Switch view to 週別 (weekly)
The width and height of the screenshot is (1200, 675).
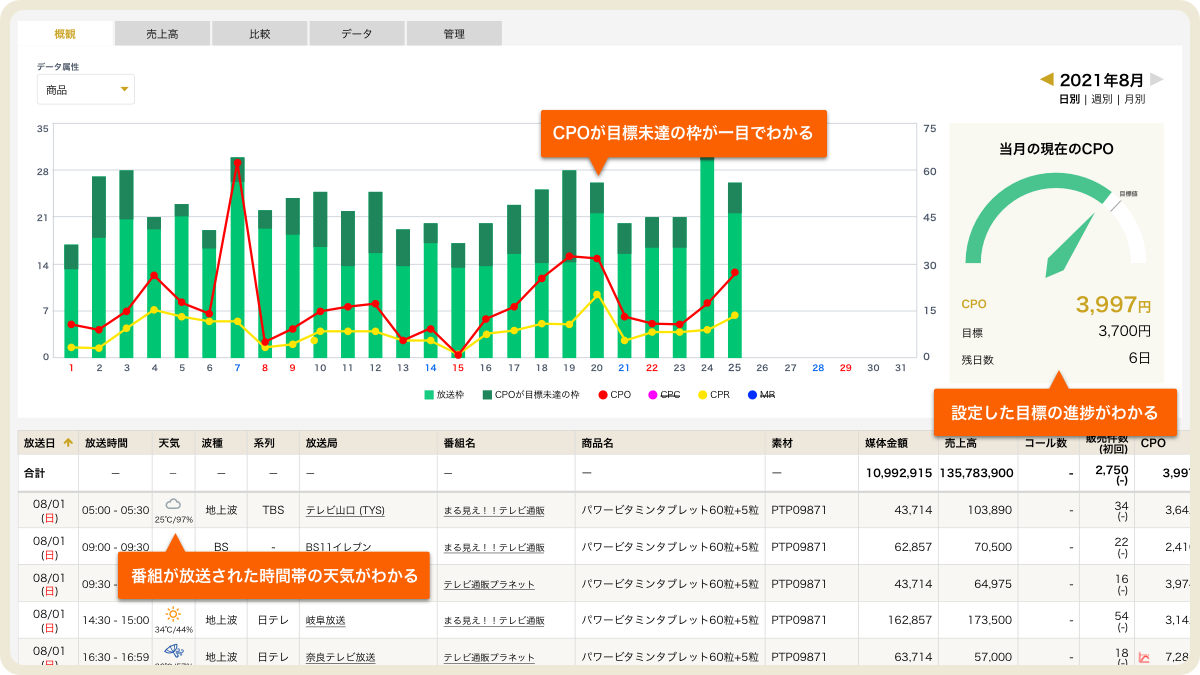tap(1101, 100)
